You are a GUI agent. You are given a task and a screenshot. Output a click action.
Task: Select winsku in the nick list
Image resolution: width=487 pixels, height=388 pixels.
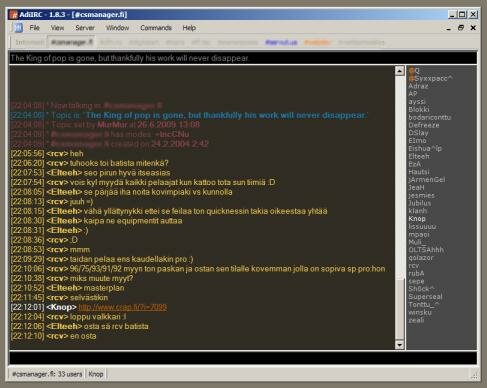coord(420,312)
